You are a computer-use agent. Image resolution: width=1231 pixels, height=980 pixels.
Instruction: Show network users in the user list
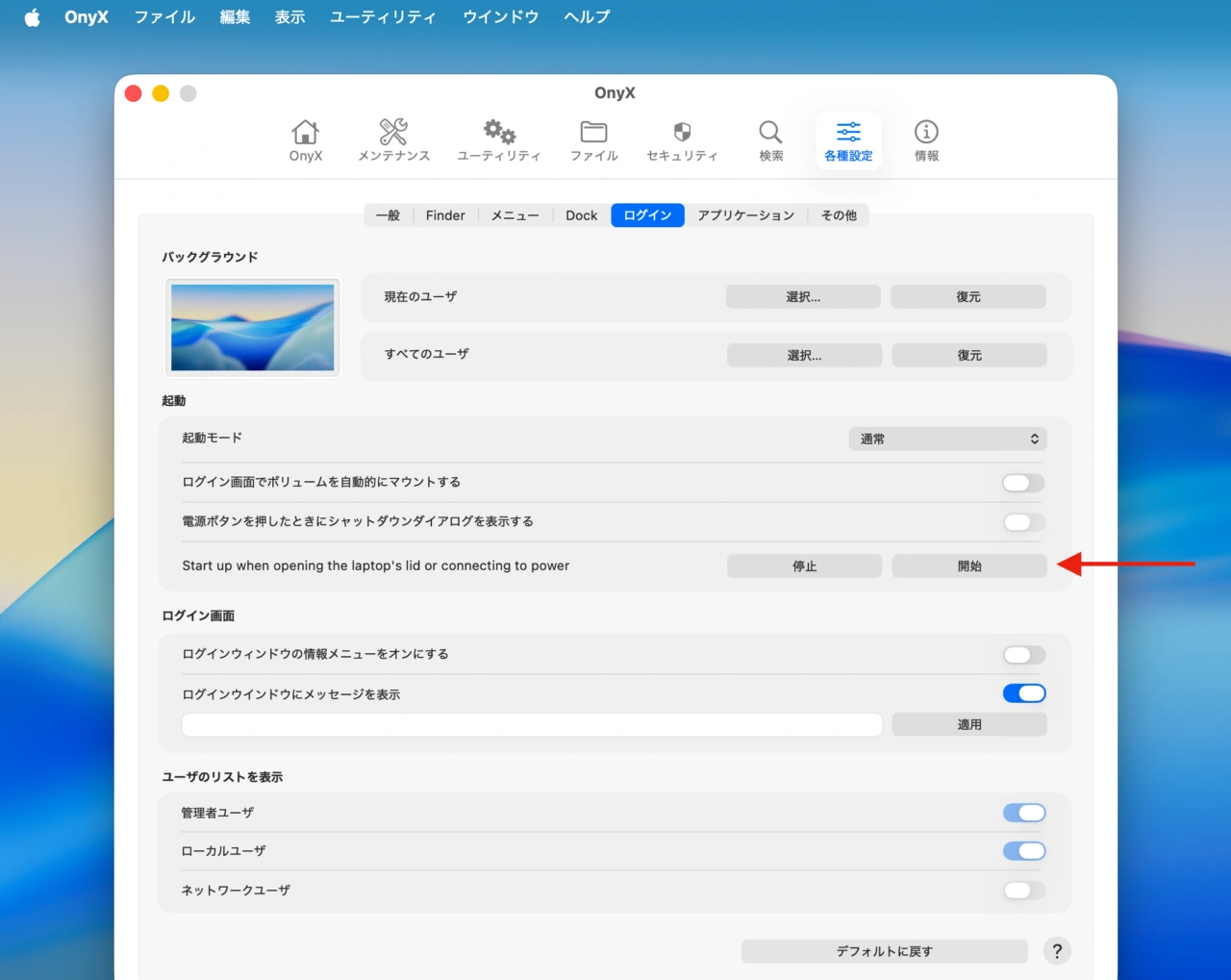[1024, 890]
